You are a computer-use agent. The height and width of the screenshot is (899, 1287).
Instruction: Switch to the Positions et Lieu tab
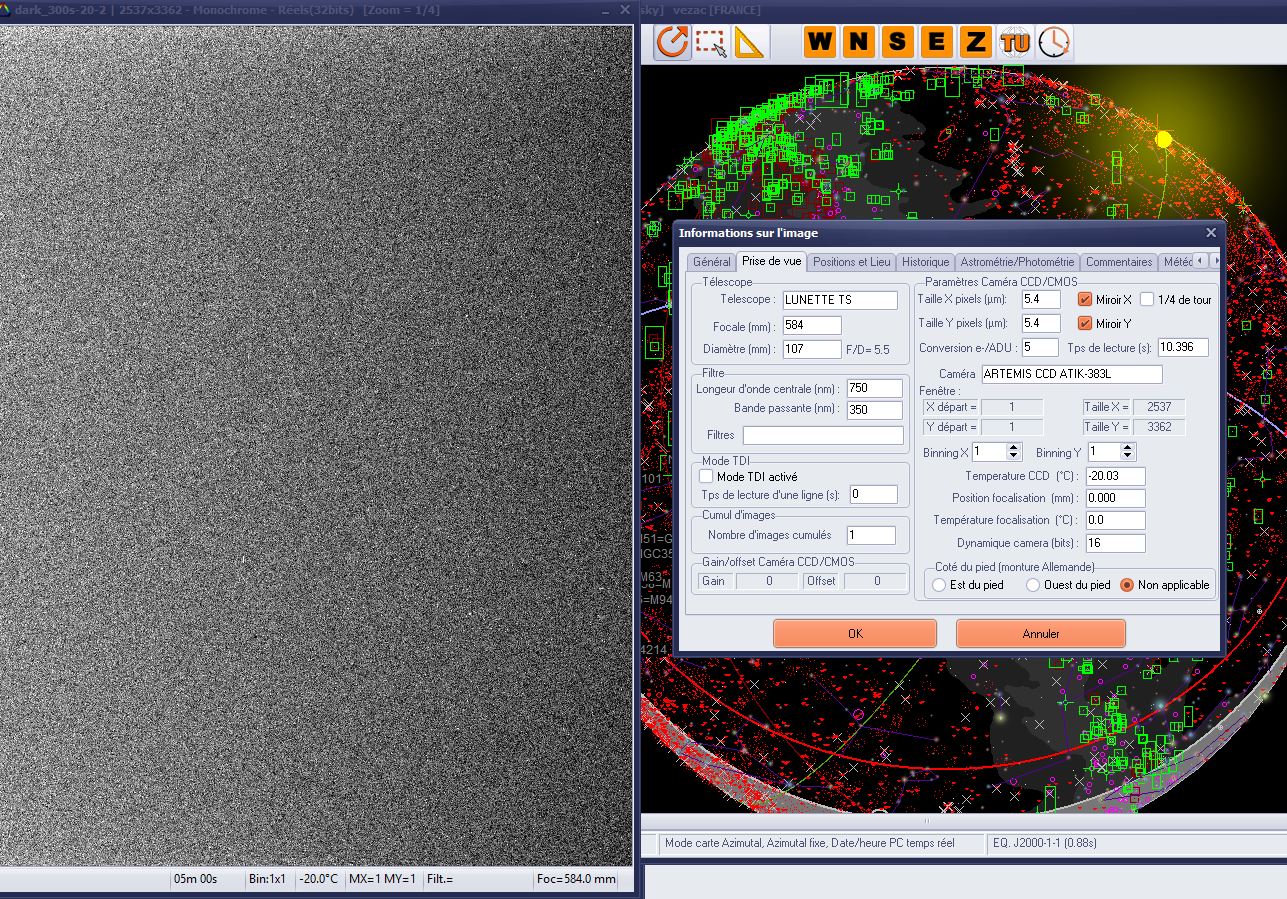(851, 262)
